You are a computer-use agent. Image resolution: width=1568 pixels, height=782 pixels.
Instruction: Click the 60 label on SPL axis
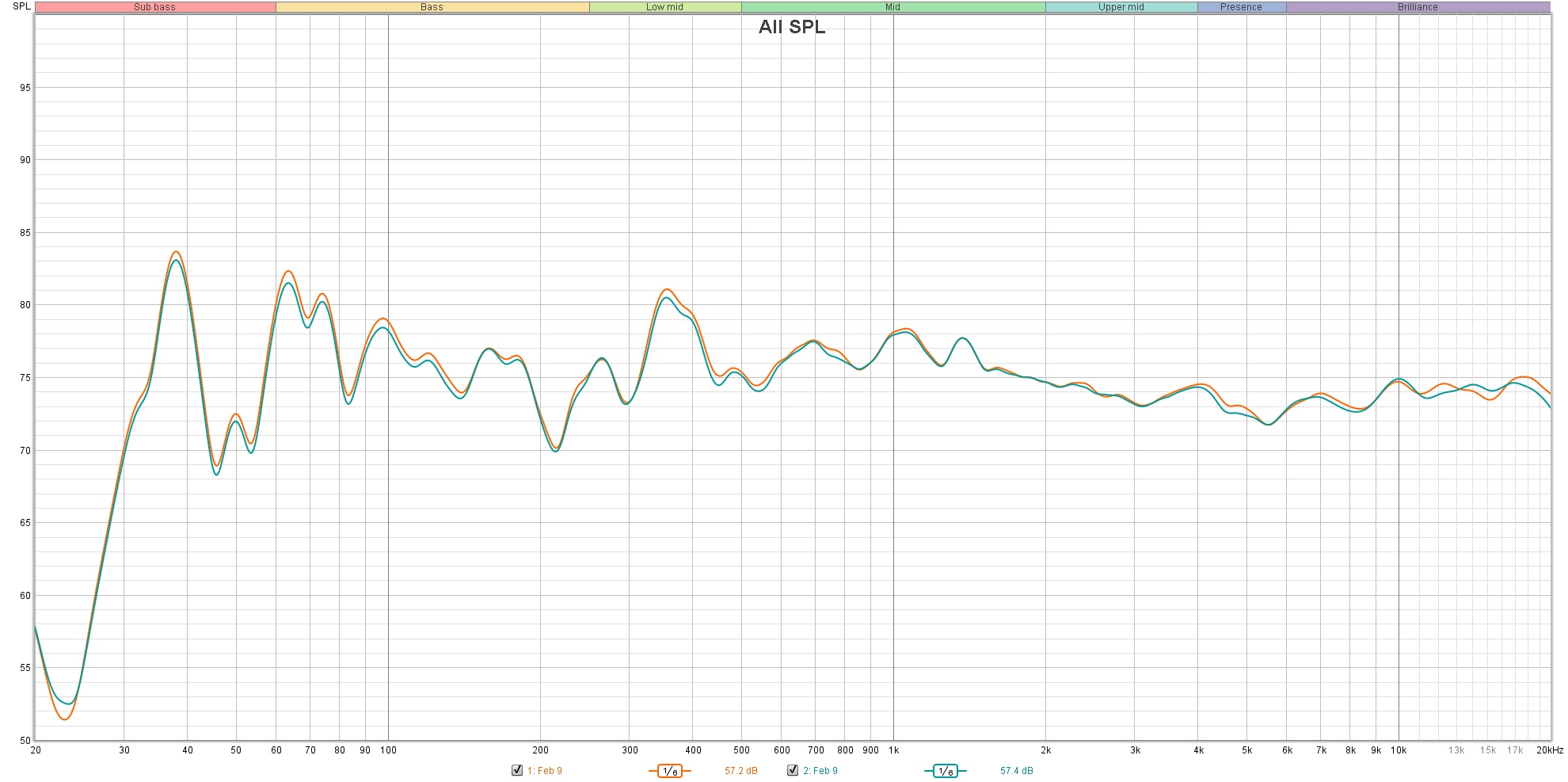click(x=25, y=596)
